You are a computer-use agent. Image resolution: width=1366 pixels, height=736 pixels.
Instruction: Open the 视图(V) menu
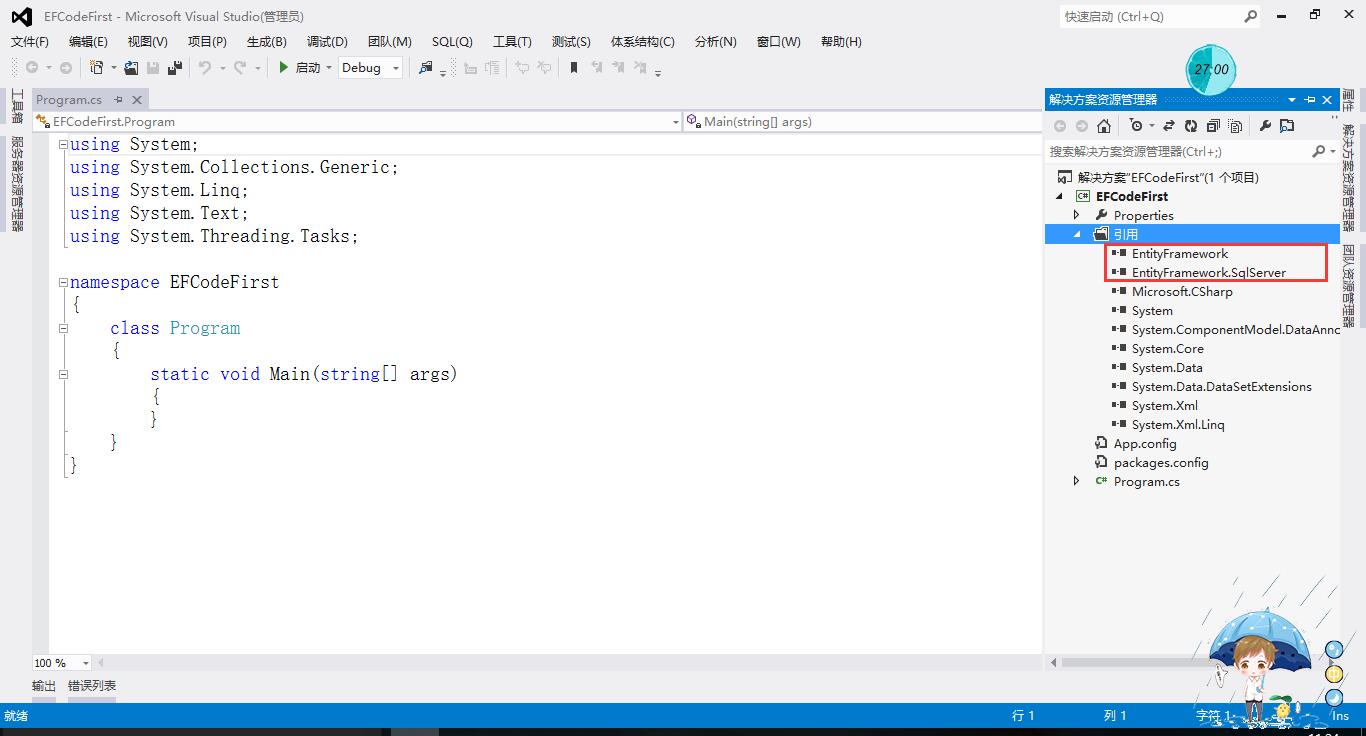click(x=147, y=41)
